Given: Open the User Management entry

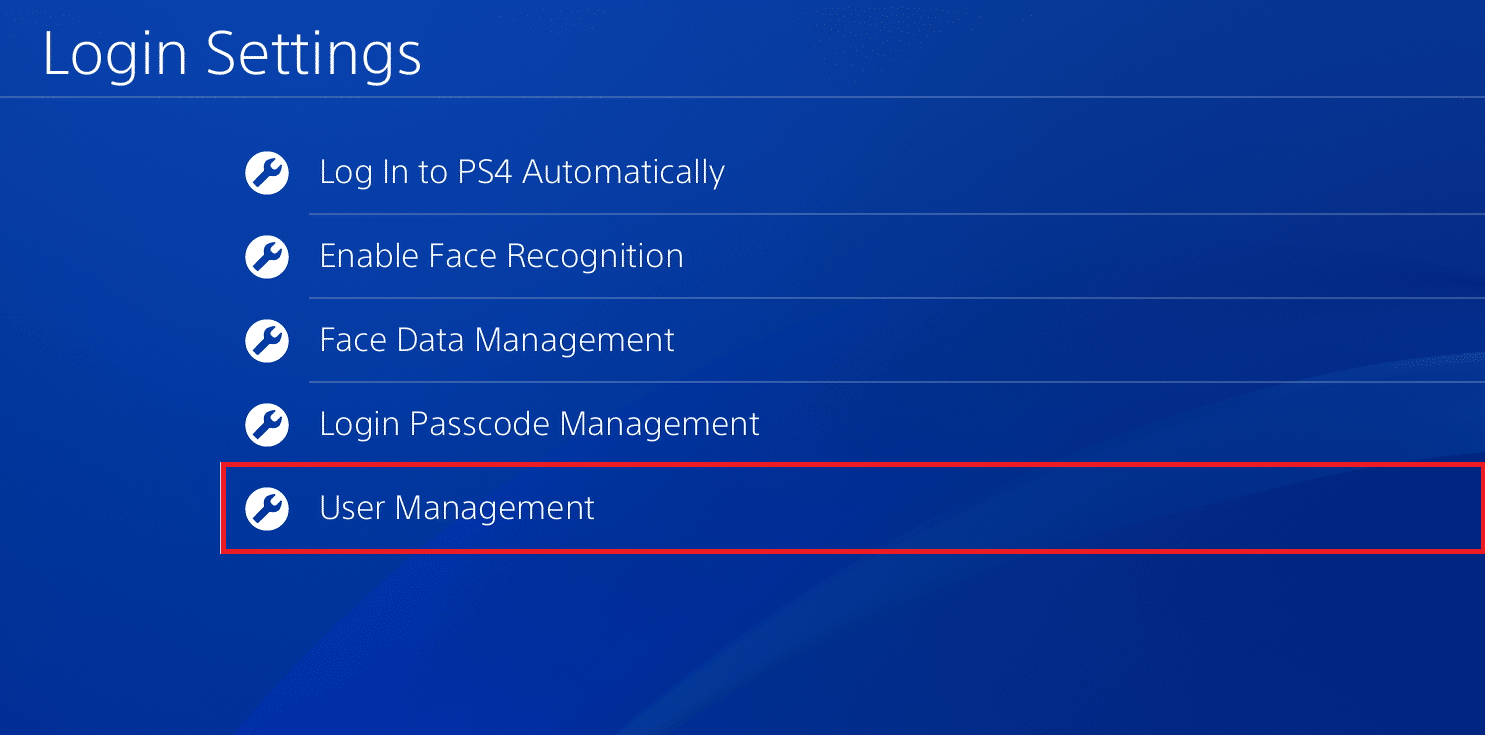Looking at the screenshot, I should (x=457, y=509).
